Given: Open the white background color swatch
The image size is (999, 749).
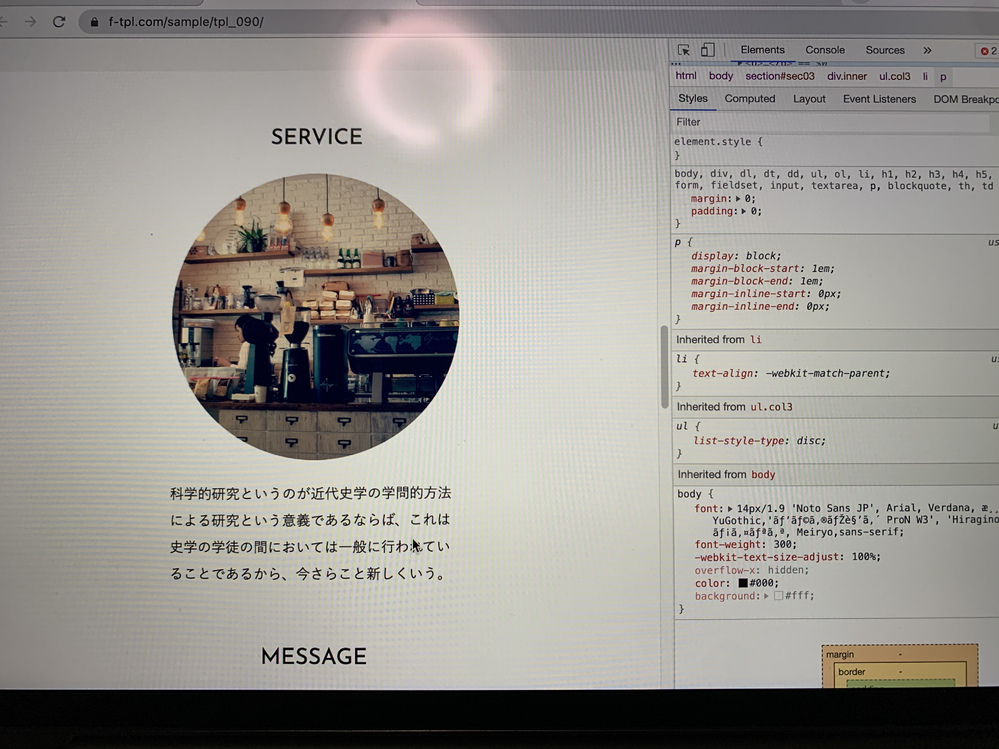Looking at the screenshot, I should [x=778, y=596].
